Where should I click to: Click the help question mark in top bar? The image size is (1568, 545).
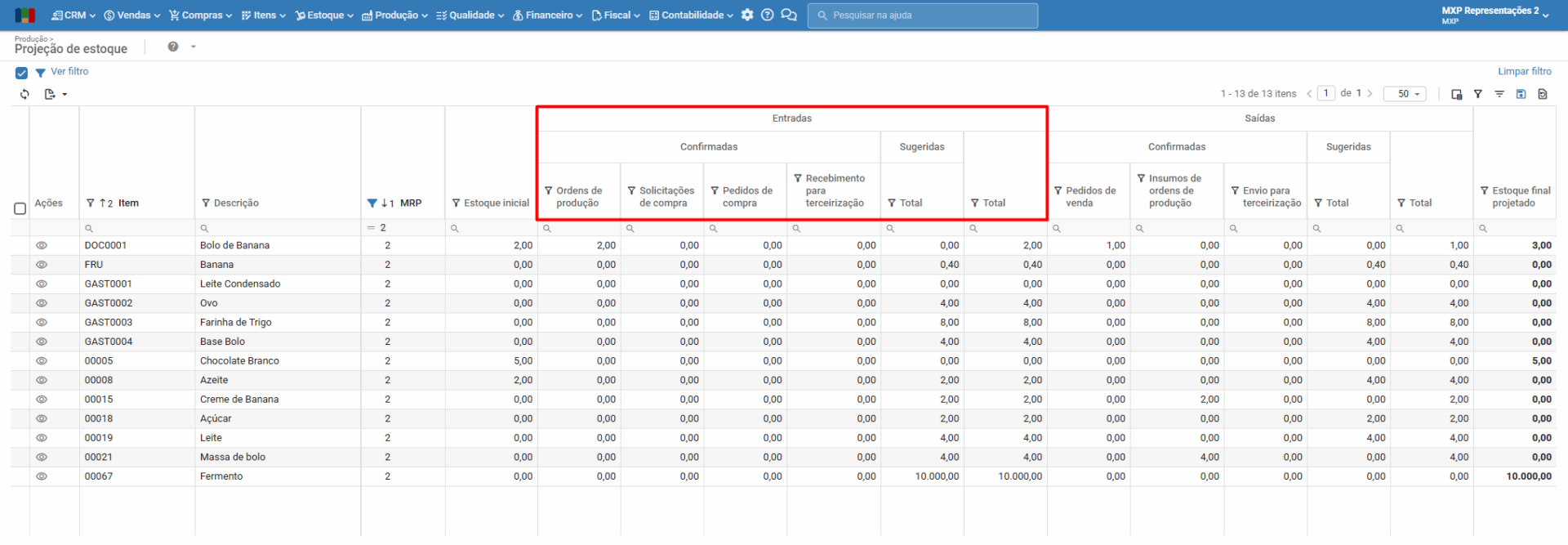tap(768, 15)
